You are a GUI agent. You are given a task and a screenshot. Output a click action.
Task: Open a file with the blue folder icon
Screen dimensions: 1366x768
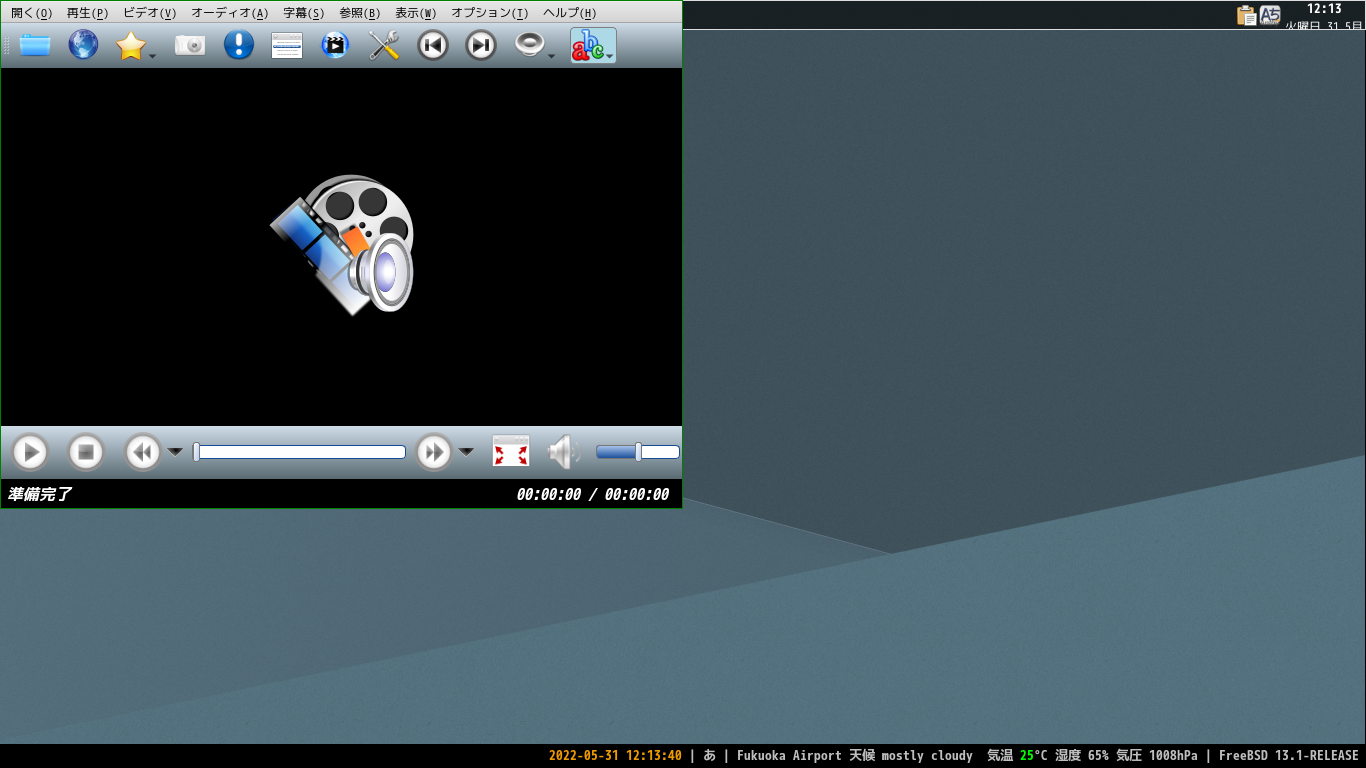click(35, 45)
